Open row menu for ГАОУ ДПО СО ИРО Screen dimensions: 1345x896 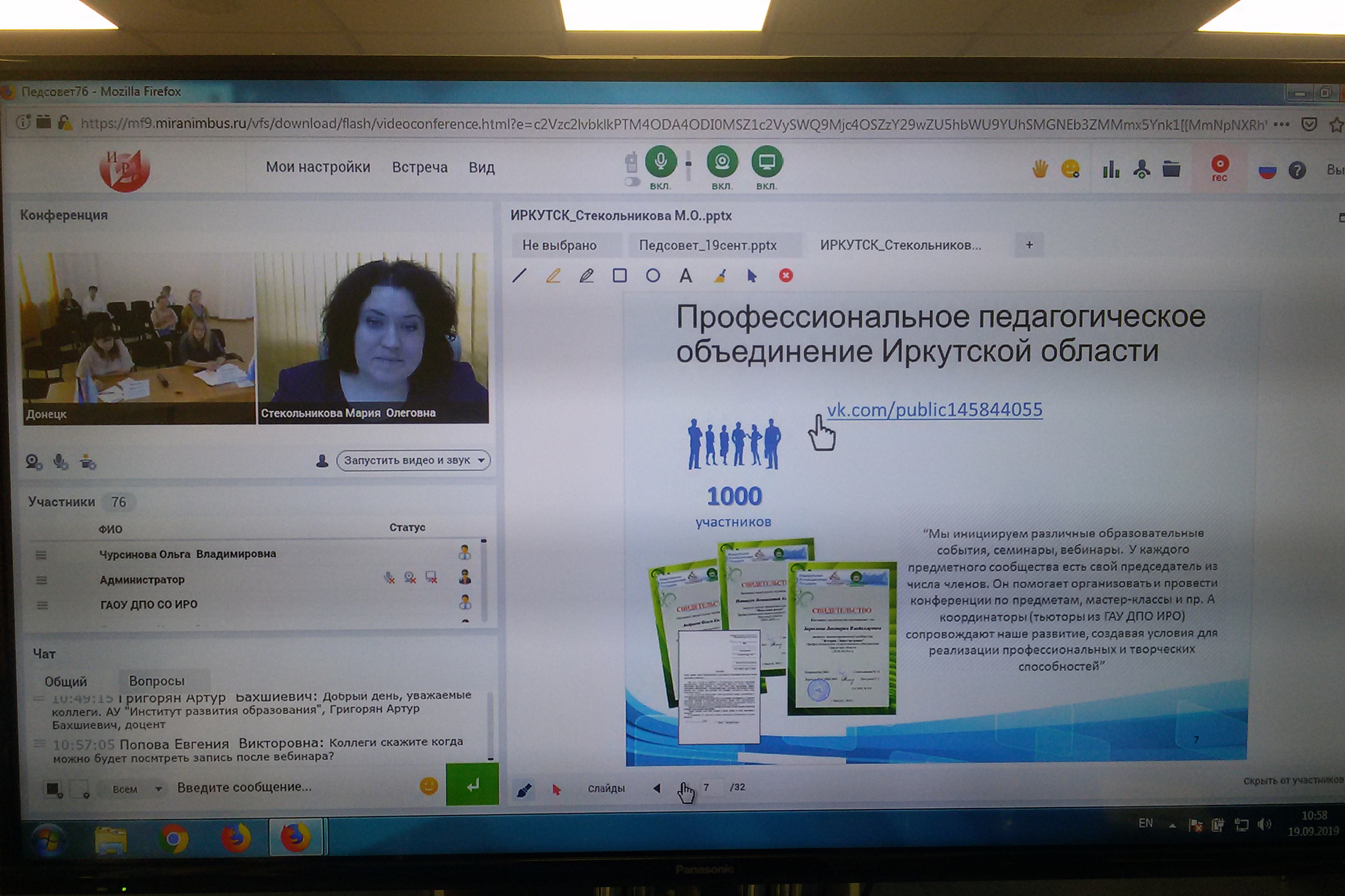pos(42,605)
